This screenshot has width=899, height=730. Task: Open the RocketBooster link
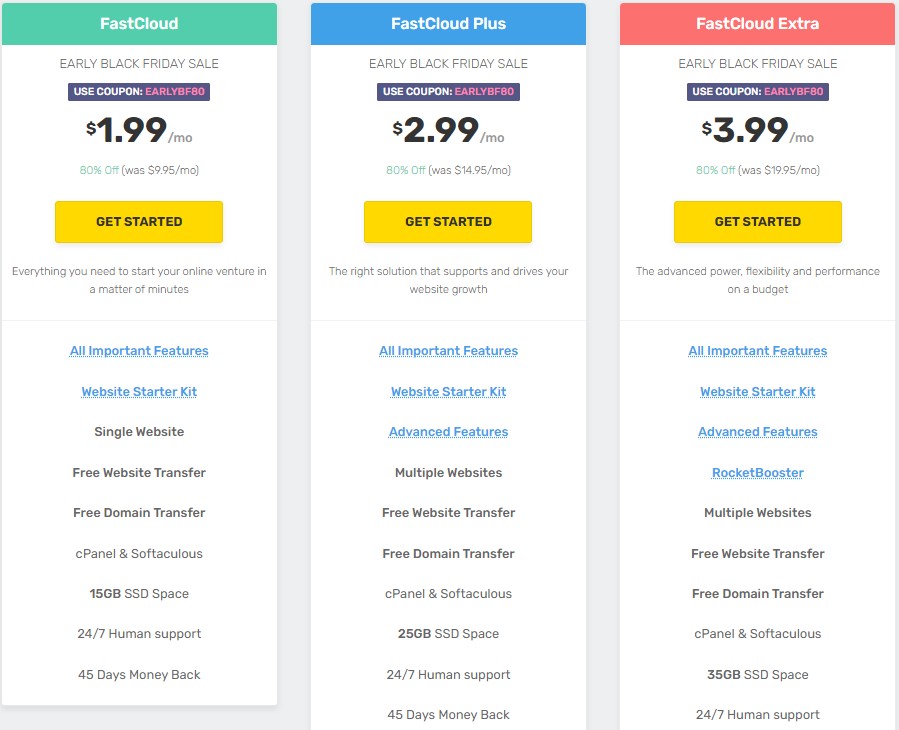[x=757, y=473]
